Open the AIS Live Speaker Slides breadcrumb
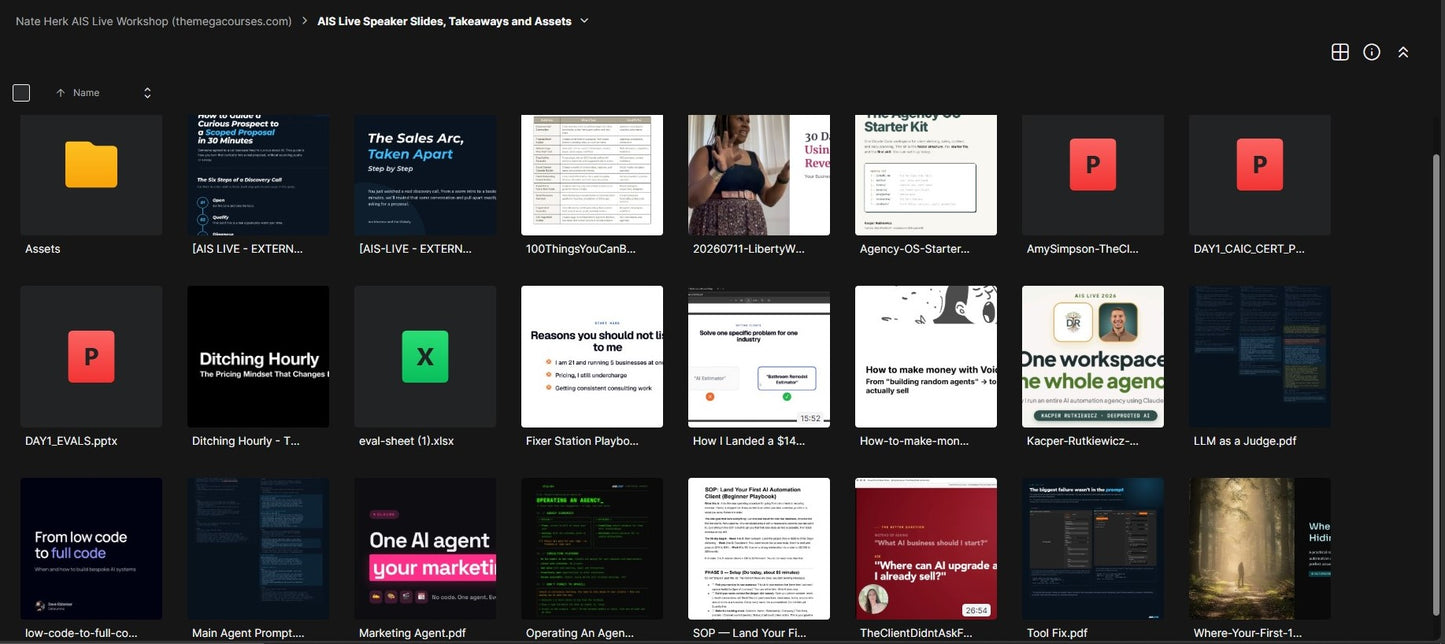 pos(444,21)
